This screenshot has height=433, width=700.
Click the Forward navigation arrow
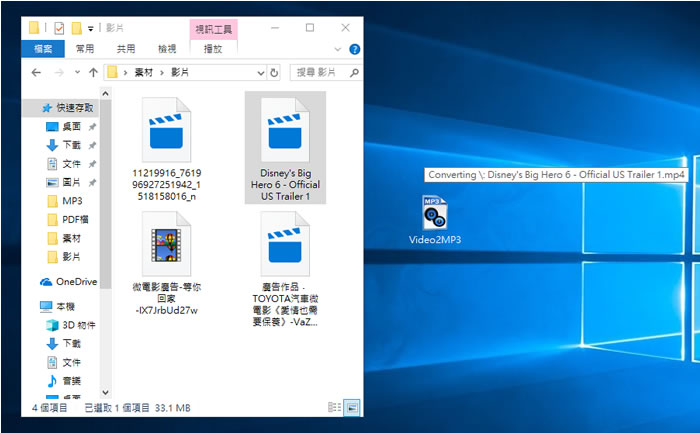[59, 73]
